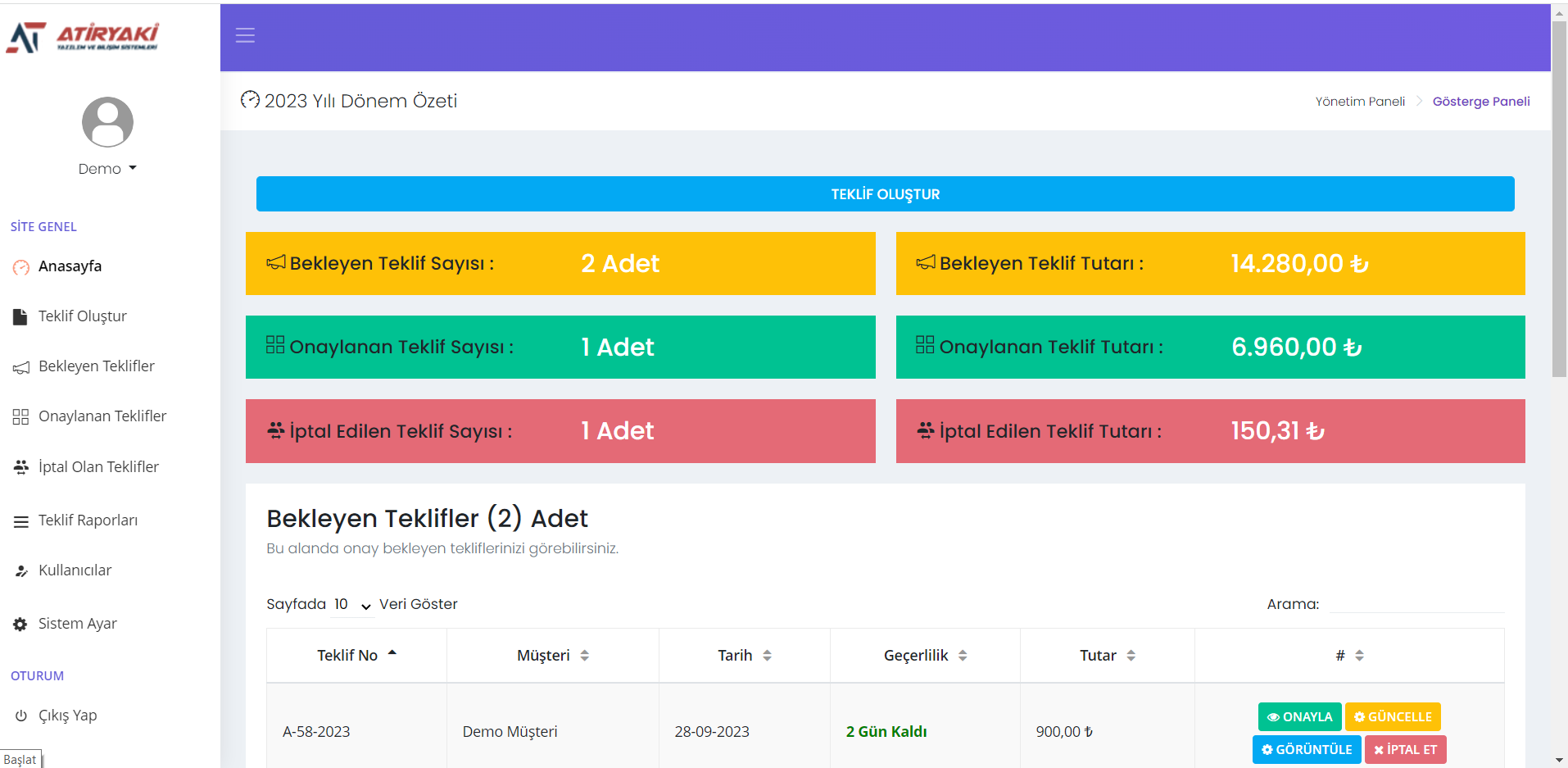This screenshot has height=768, width=1568.
Task: Click the Başlat label at the bottom-left
Action: click(x=20, y=760)
